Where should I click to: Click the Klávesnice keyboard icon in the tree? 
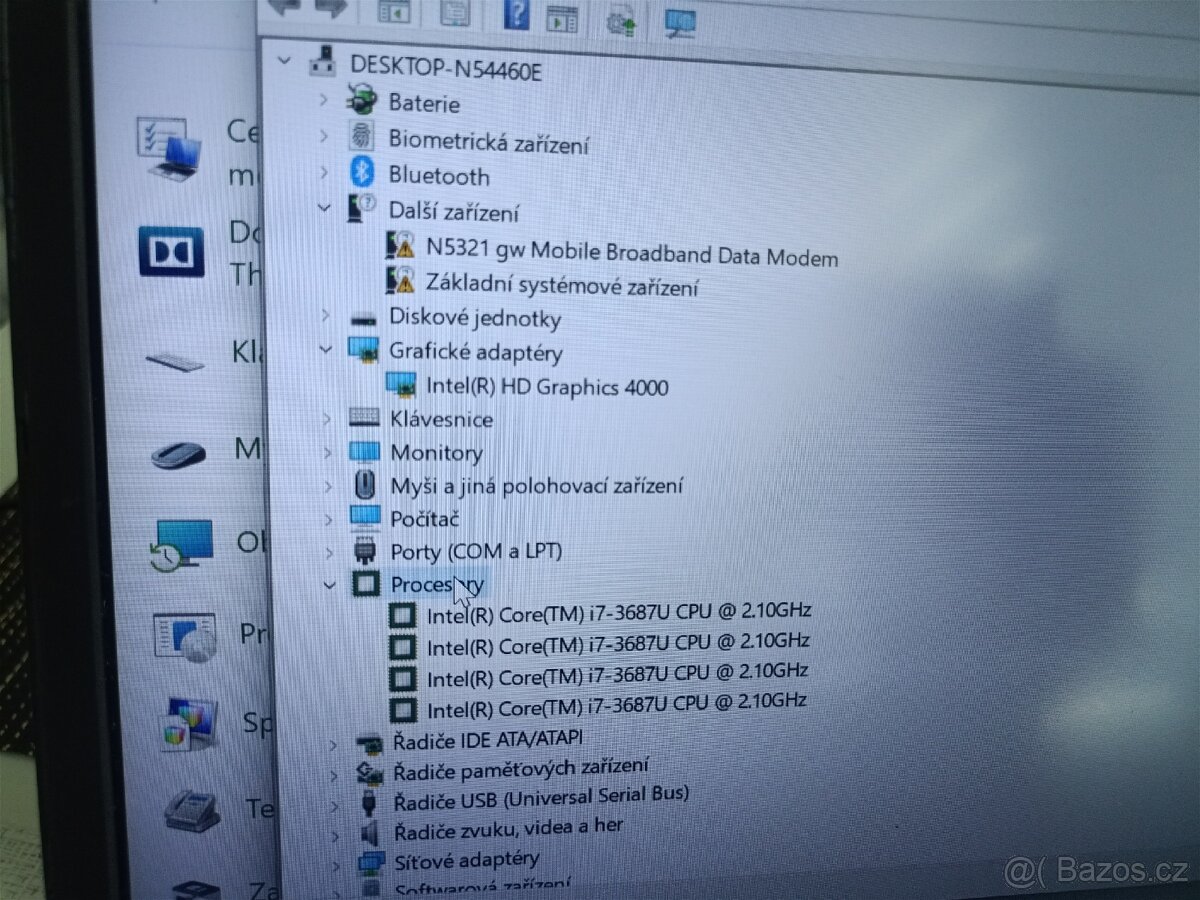point(364,418)
